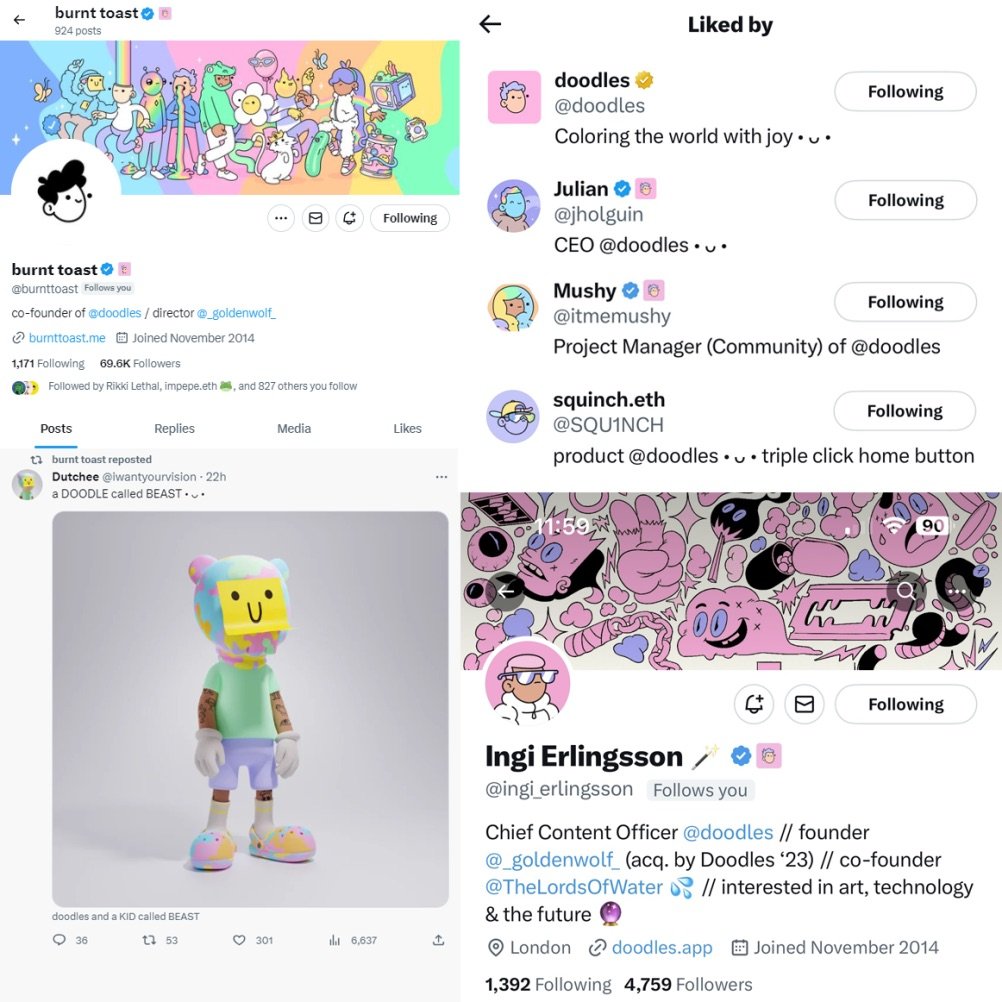Open doodles.app link in Ingi's bio

662,947
